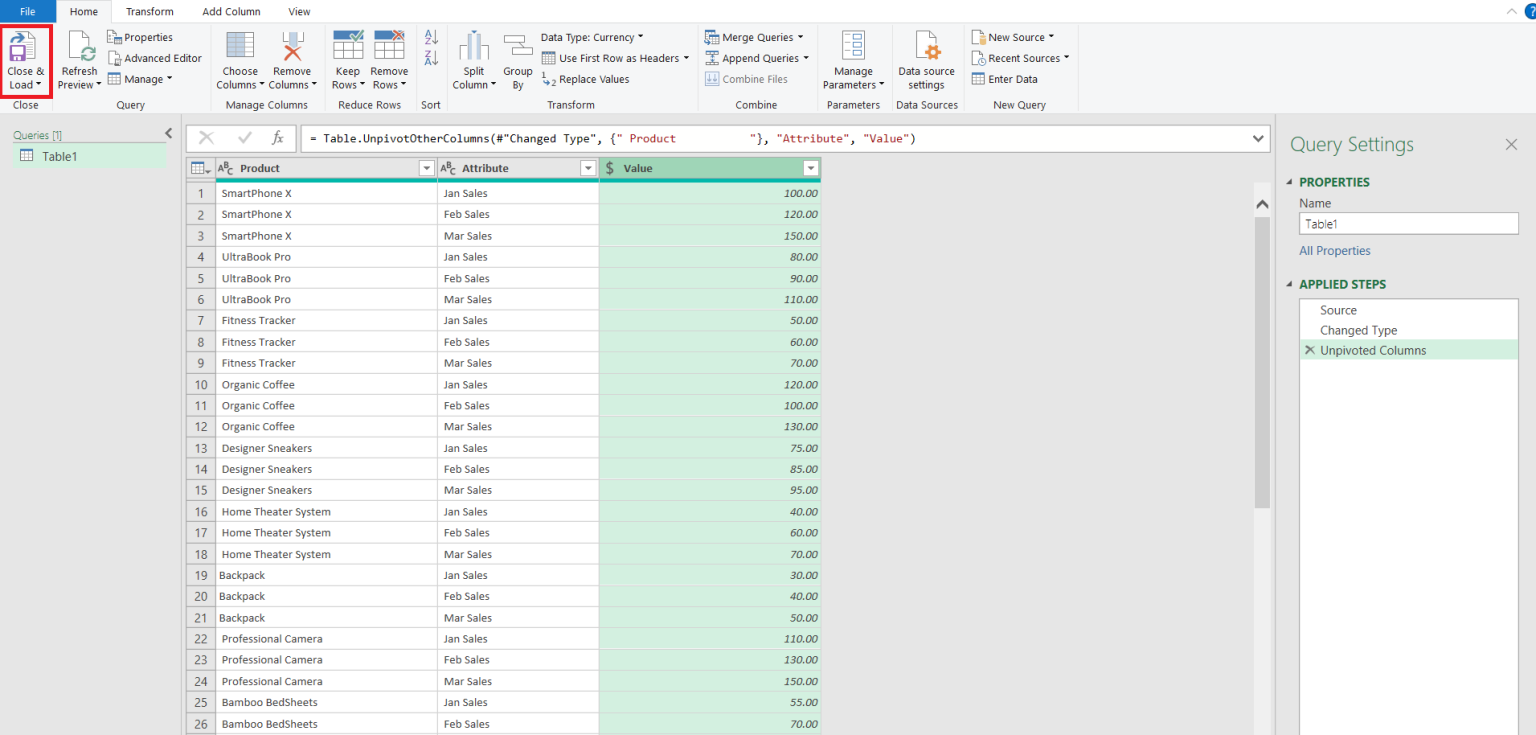Open Merge Queries
The width and height of the screenshot is (1536, 735).
click(755, 37)
